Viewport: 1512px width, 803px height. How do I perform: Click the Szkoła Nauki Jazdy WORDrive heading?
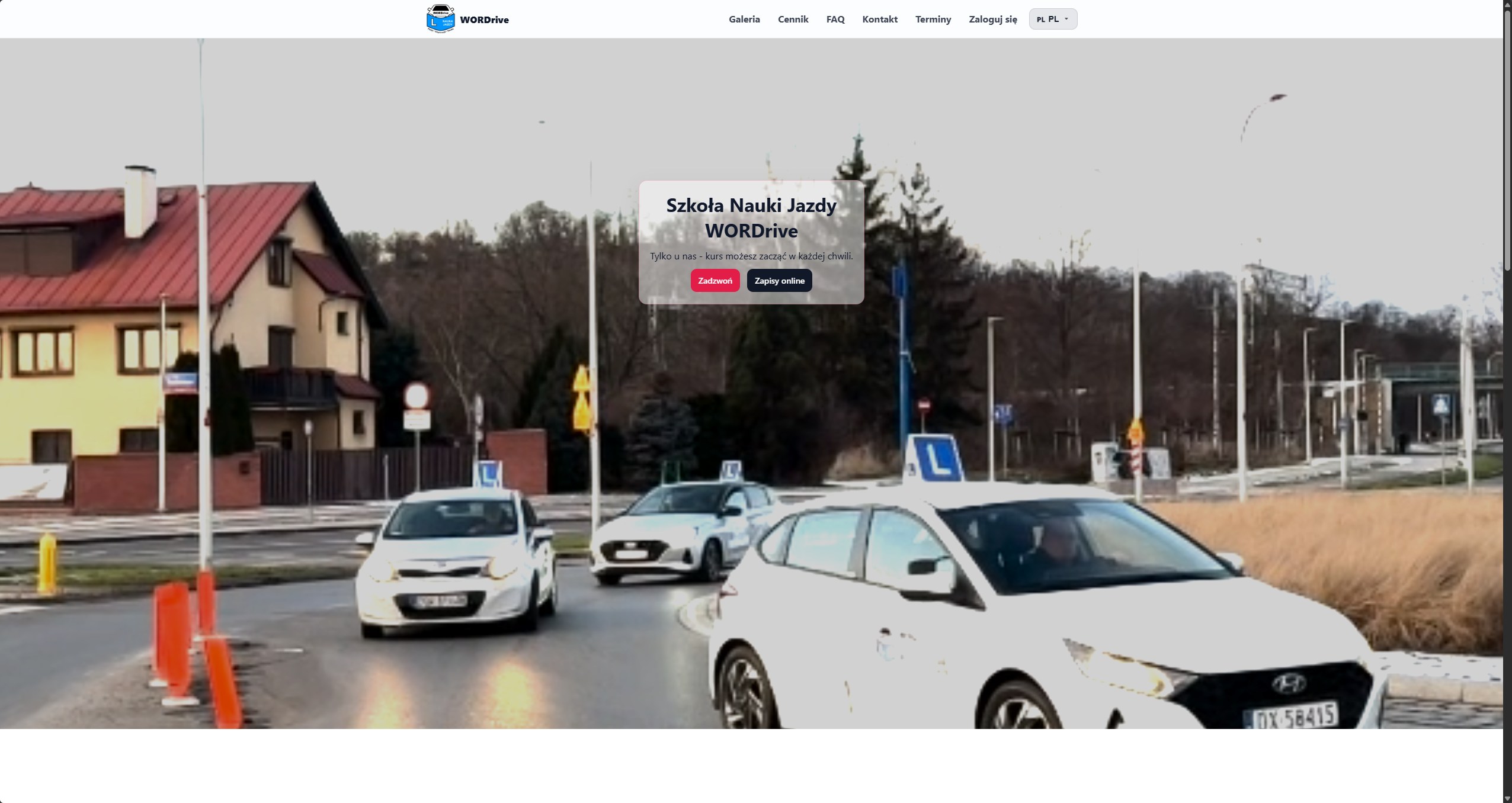751,218
